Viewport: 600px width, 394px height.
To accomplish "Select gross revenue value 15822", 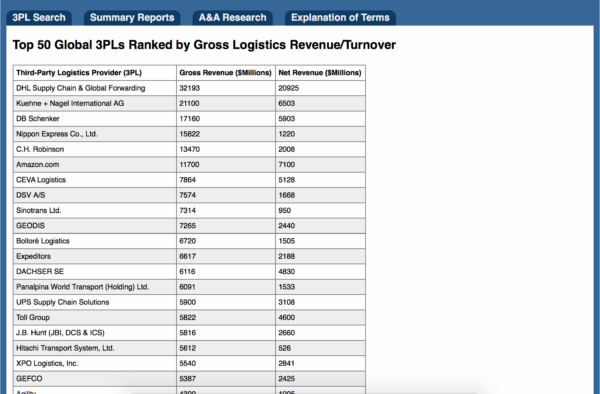I will [x=190, y=134].
